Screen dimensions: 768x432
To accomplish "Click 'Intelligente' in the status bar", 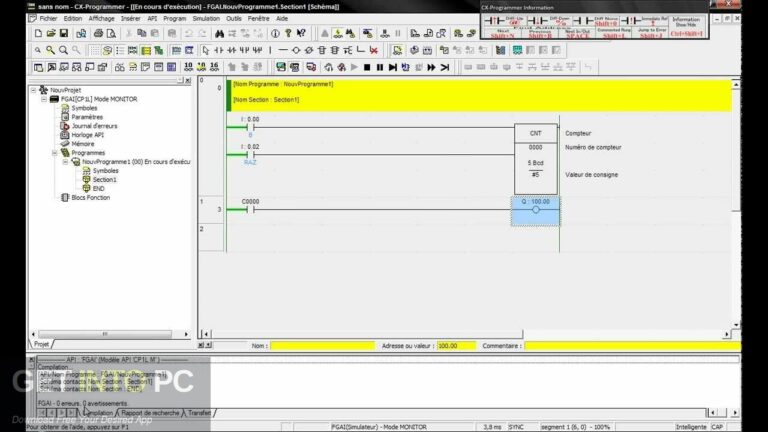I will coord(691,427).
